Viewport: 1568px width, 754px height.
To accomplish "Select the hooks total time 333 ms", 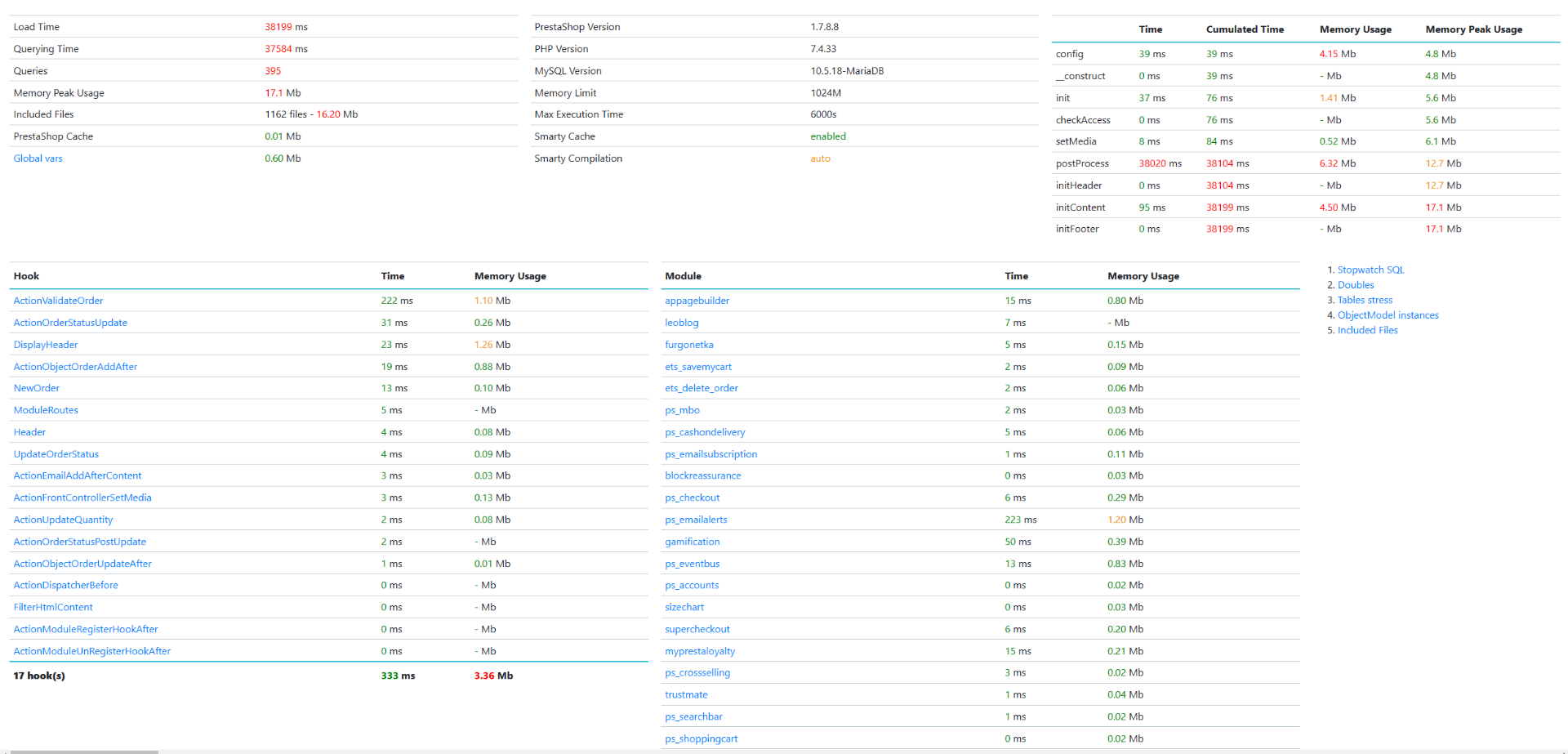I will point(398,676).
